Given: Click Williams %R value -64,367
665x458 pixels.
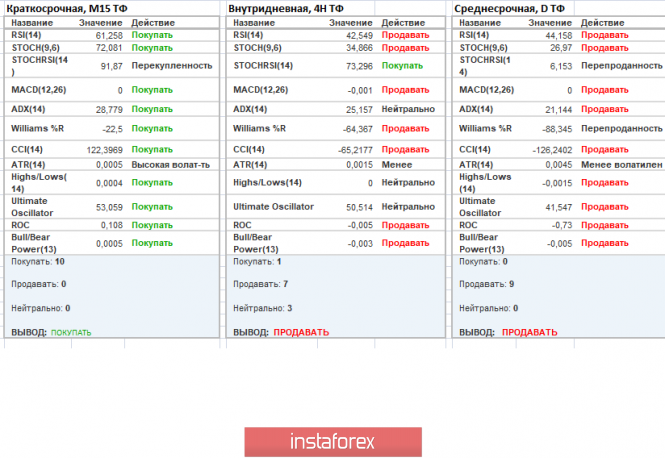Looking at the screenshot, I should (358, 129).
